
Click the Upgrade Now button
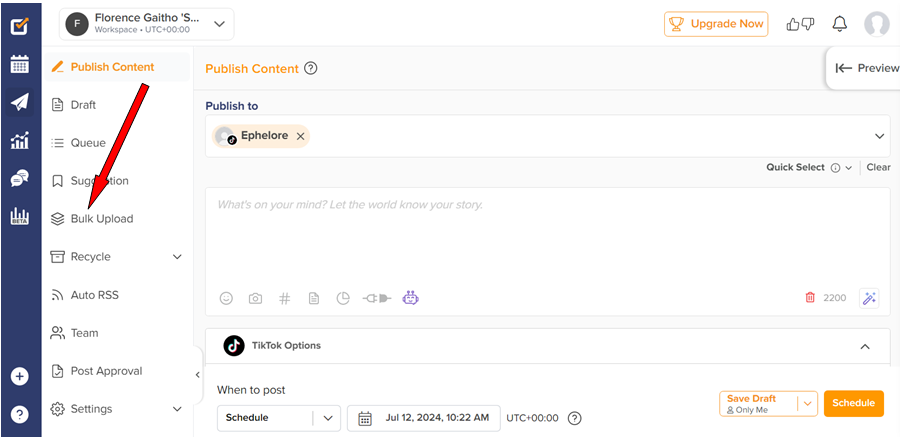tap(716, 24)
